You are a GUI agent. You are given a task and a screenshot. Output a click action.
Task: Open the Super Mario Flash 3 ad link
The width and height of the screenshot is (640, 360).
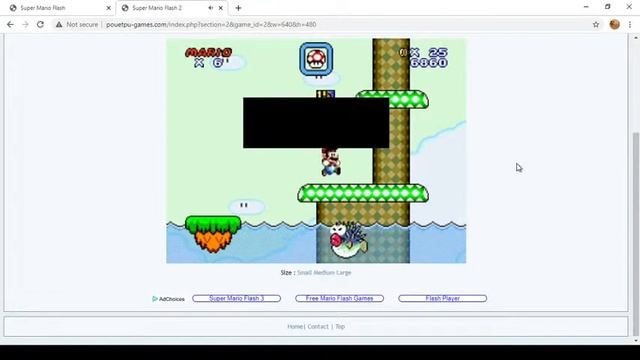coord(236,298)
